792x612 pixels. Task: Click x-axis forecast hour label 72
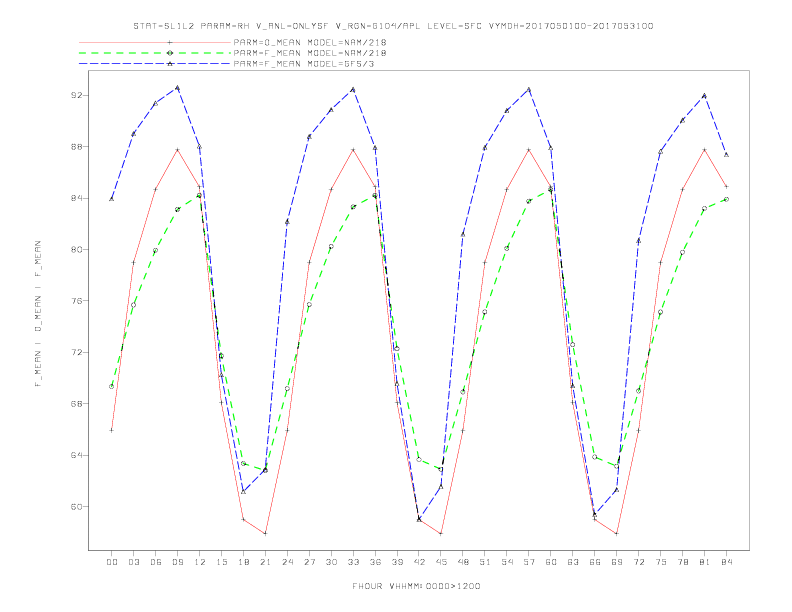click(638, 562)
